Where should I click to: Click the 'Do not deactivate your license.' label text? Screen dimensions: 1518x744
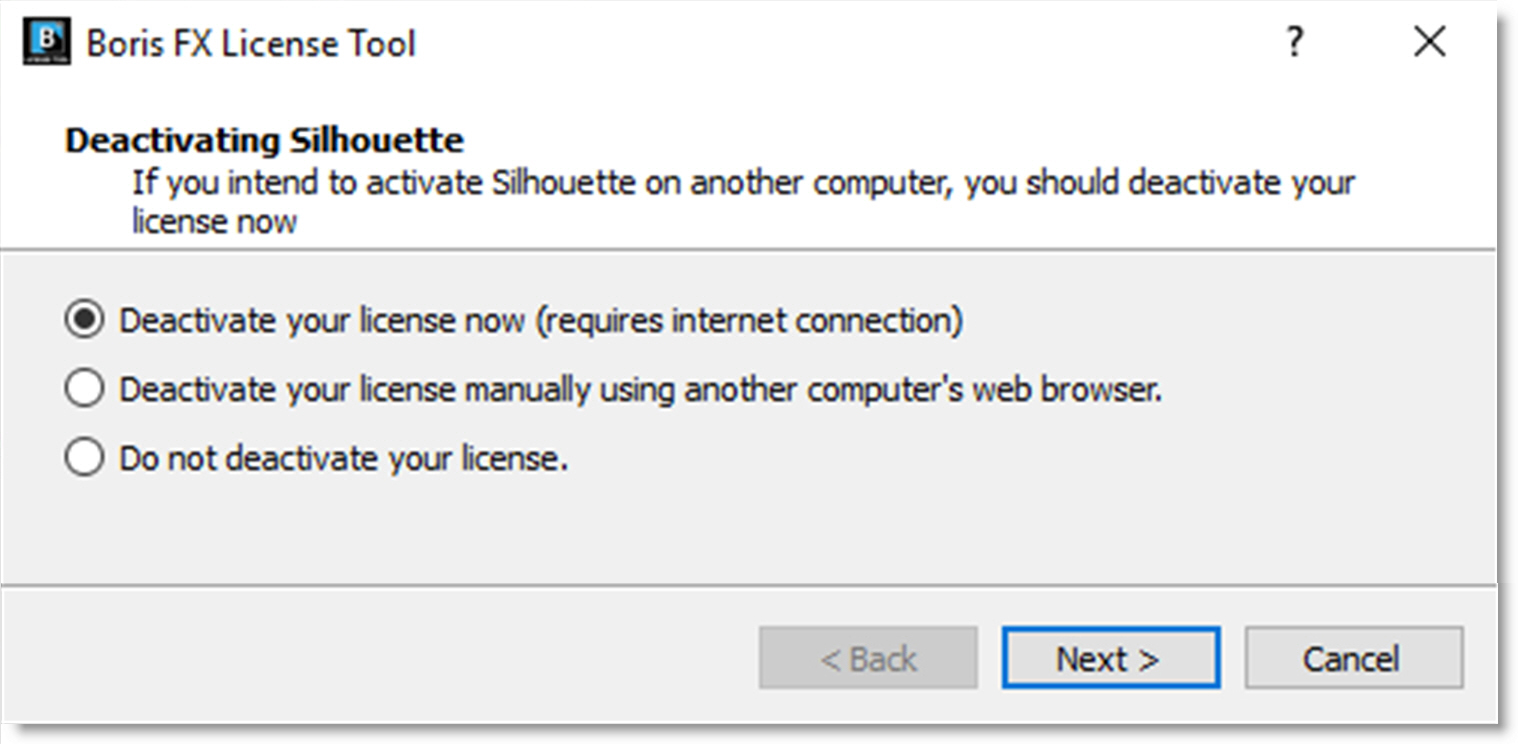pos(343,458)
